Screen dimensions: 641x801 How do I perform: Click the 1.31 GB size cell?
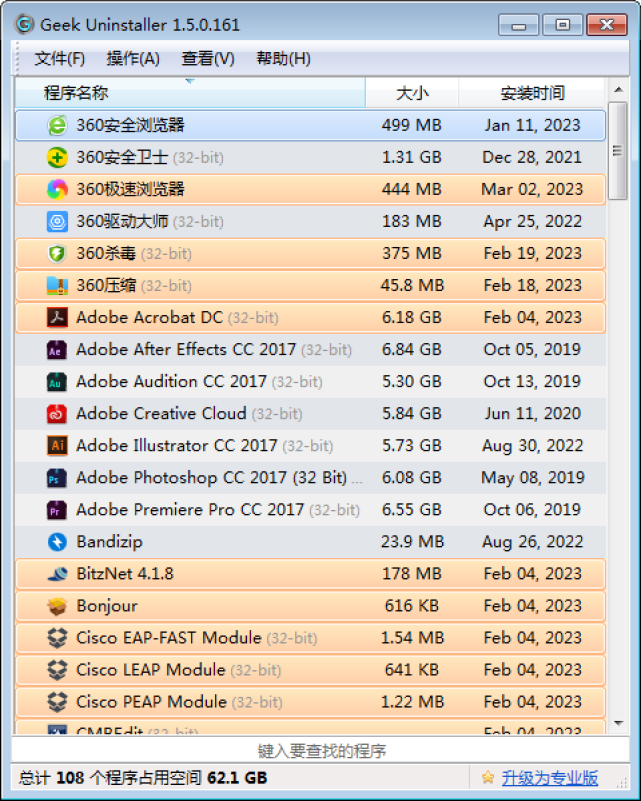412,157
